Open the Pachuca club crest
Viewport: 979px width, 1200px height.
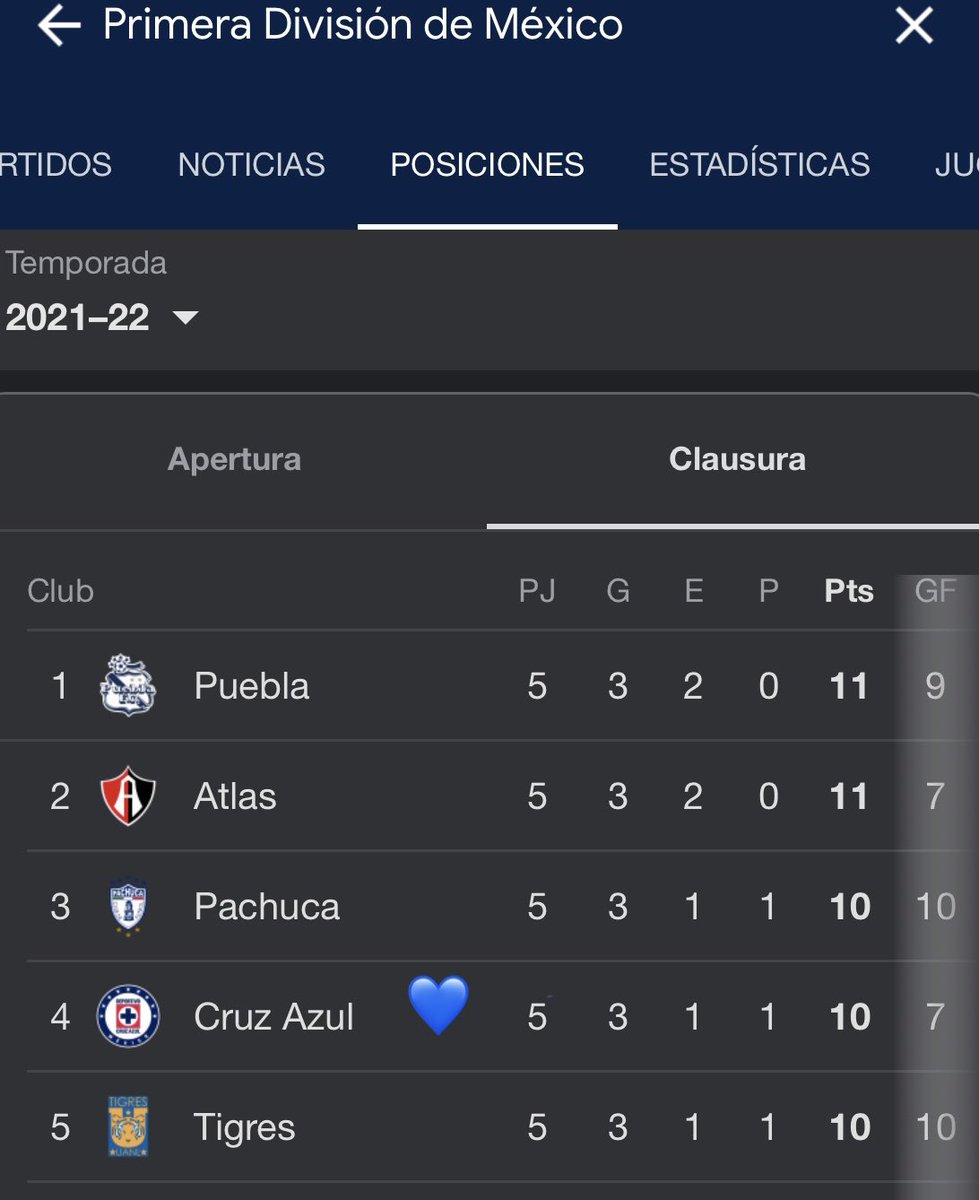128,906
